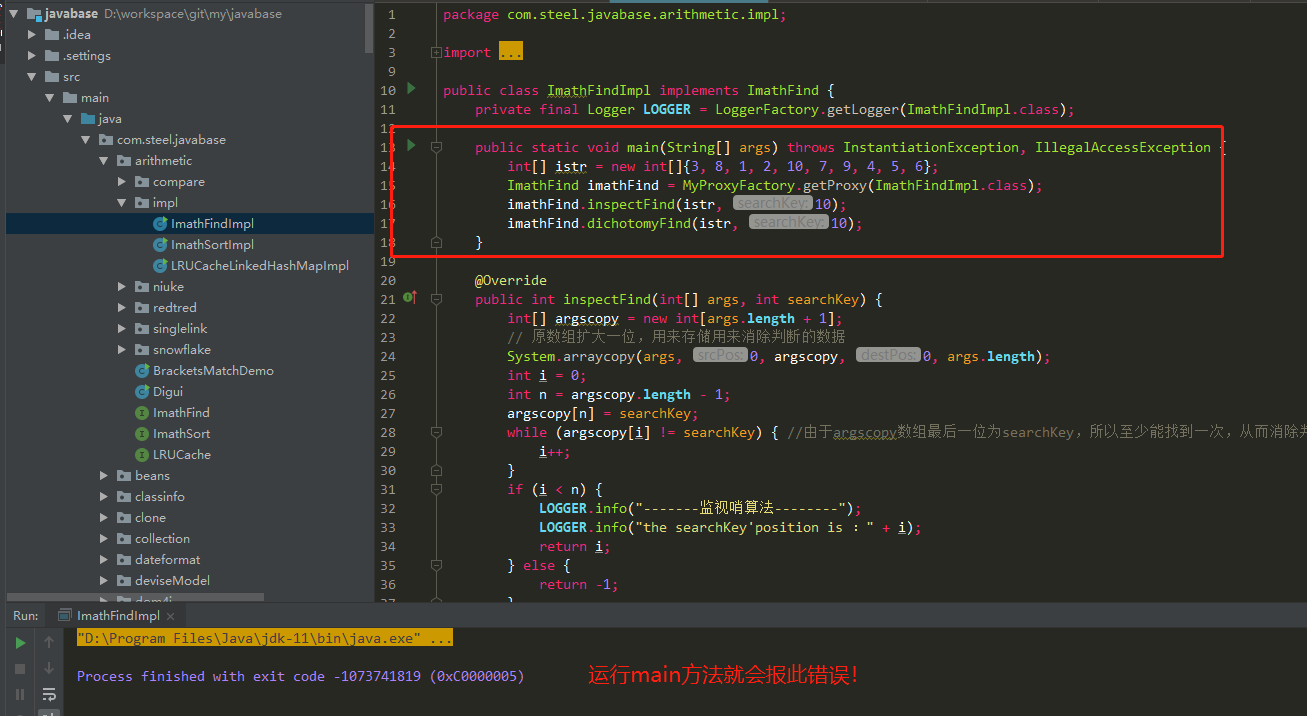Screen dimensions: 1307x716
Task: Click the Up-the-stack-trace arrow icon
Action: tap(48, 641)
